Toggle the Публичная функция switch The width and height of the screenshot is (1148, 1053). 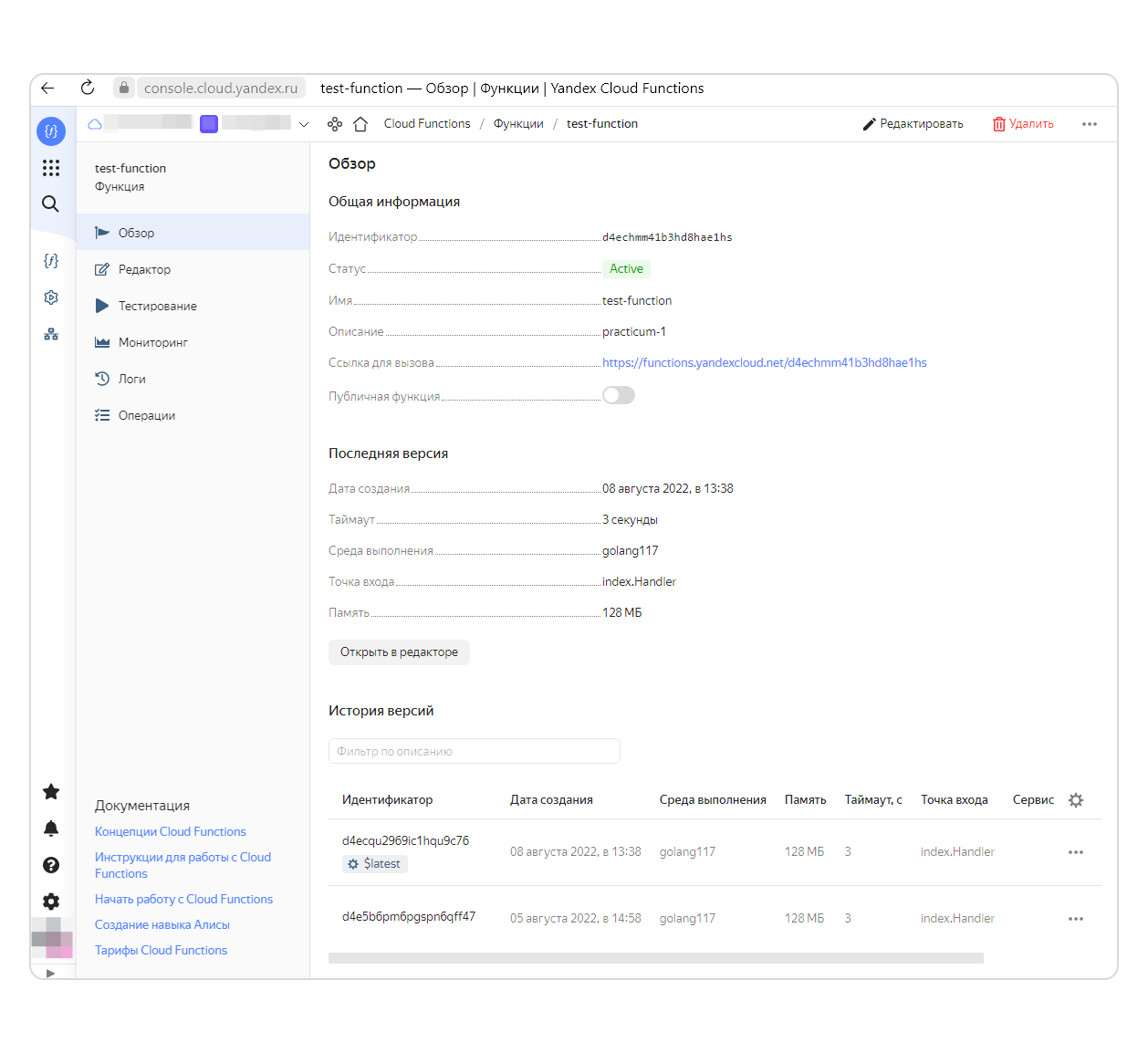tap(619, 395)
